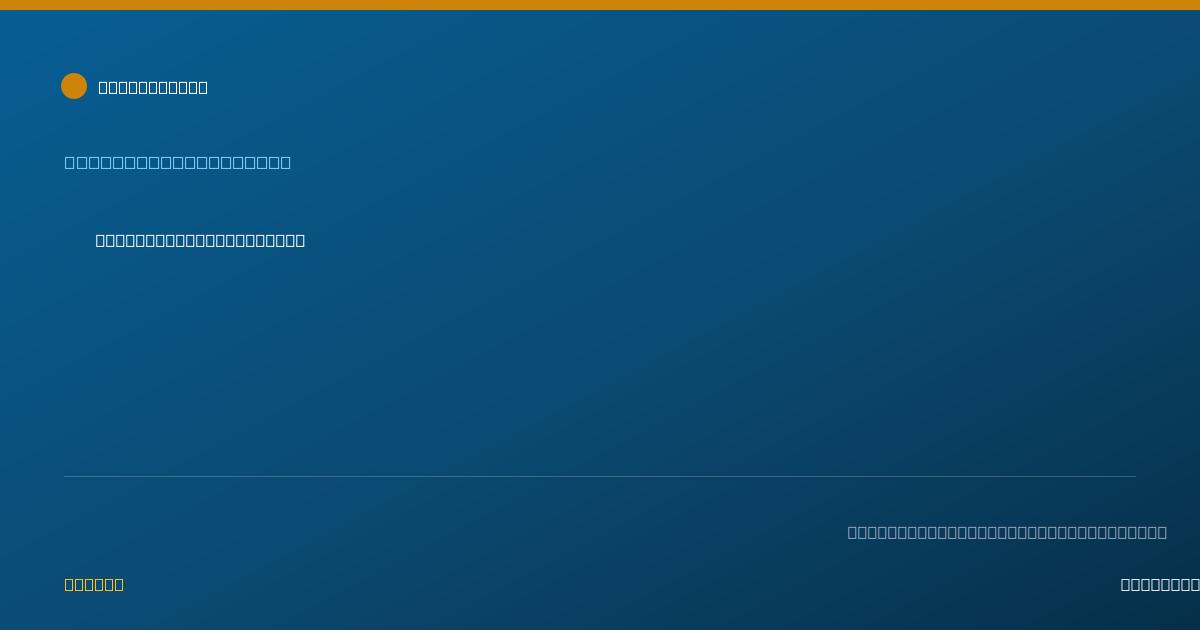Choose the white description line under title

pyautogui.click(x=200, y=240)
